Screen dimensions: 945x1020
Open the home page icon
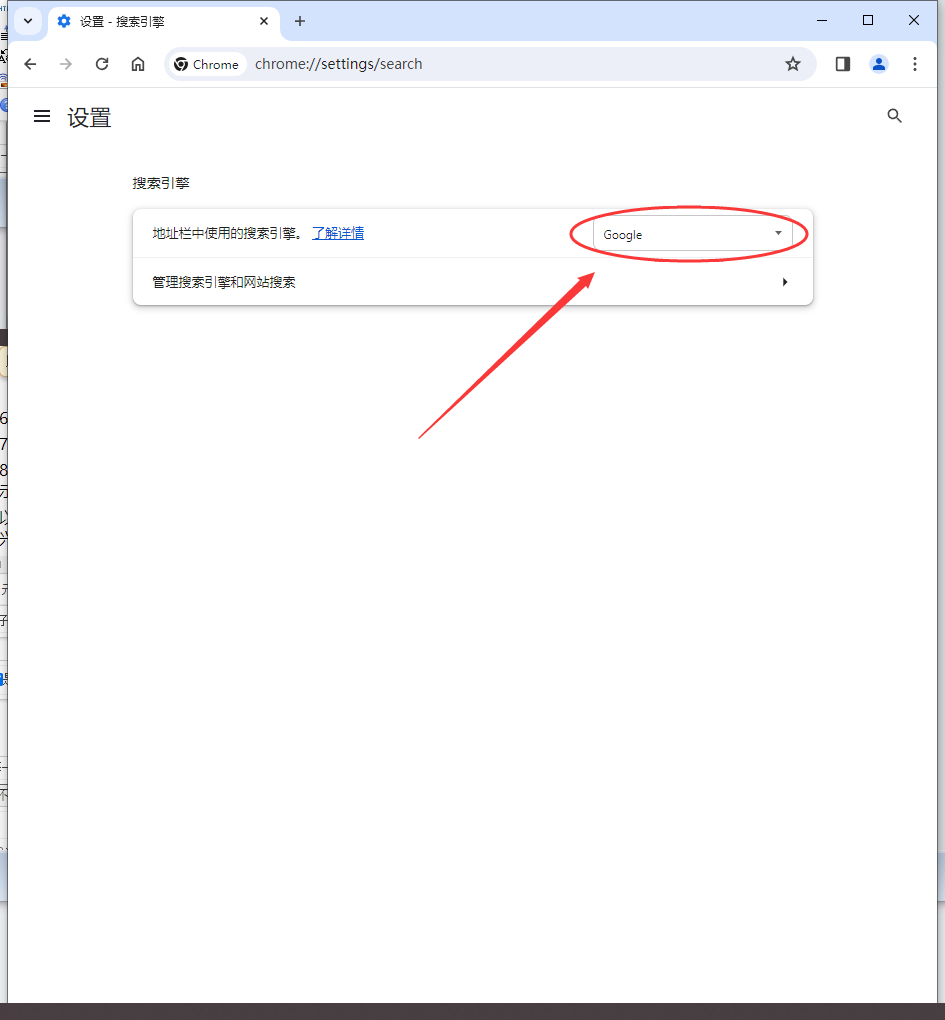pos(138,64)
